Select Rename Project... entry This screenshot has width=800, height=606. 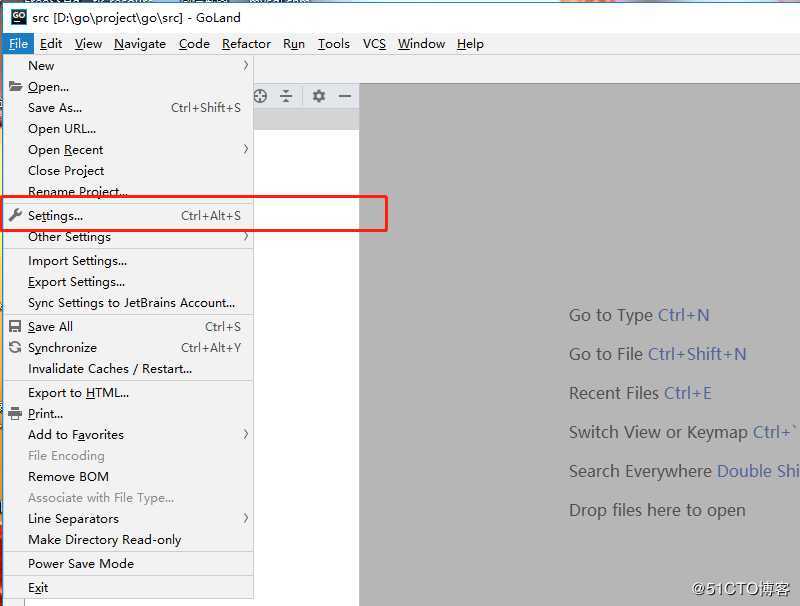point(128,191)
